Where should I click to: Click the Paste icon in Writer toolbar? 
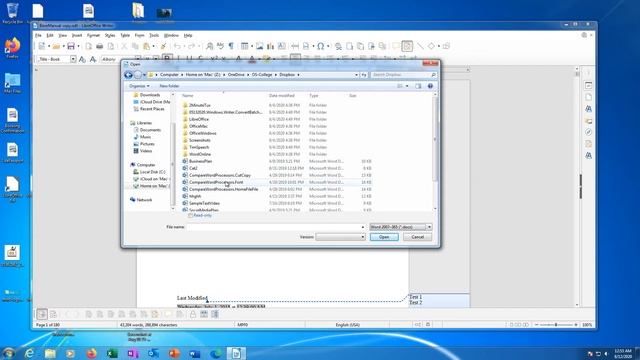[x=146, y=47]
